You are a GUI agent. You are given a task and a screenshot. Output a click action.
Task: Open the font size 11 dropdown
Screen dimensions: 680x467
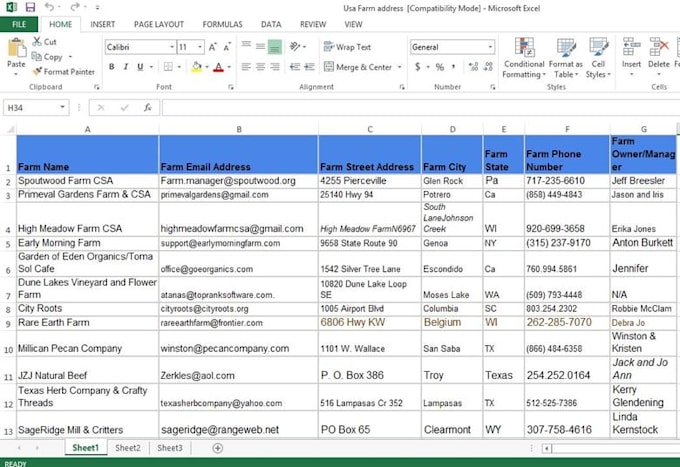click(x=200, y=47)
